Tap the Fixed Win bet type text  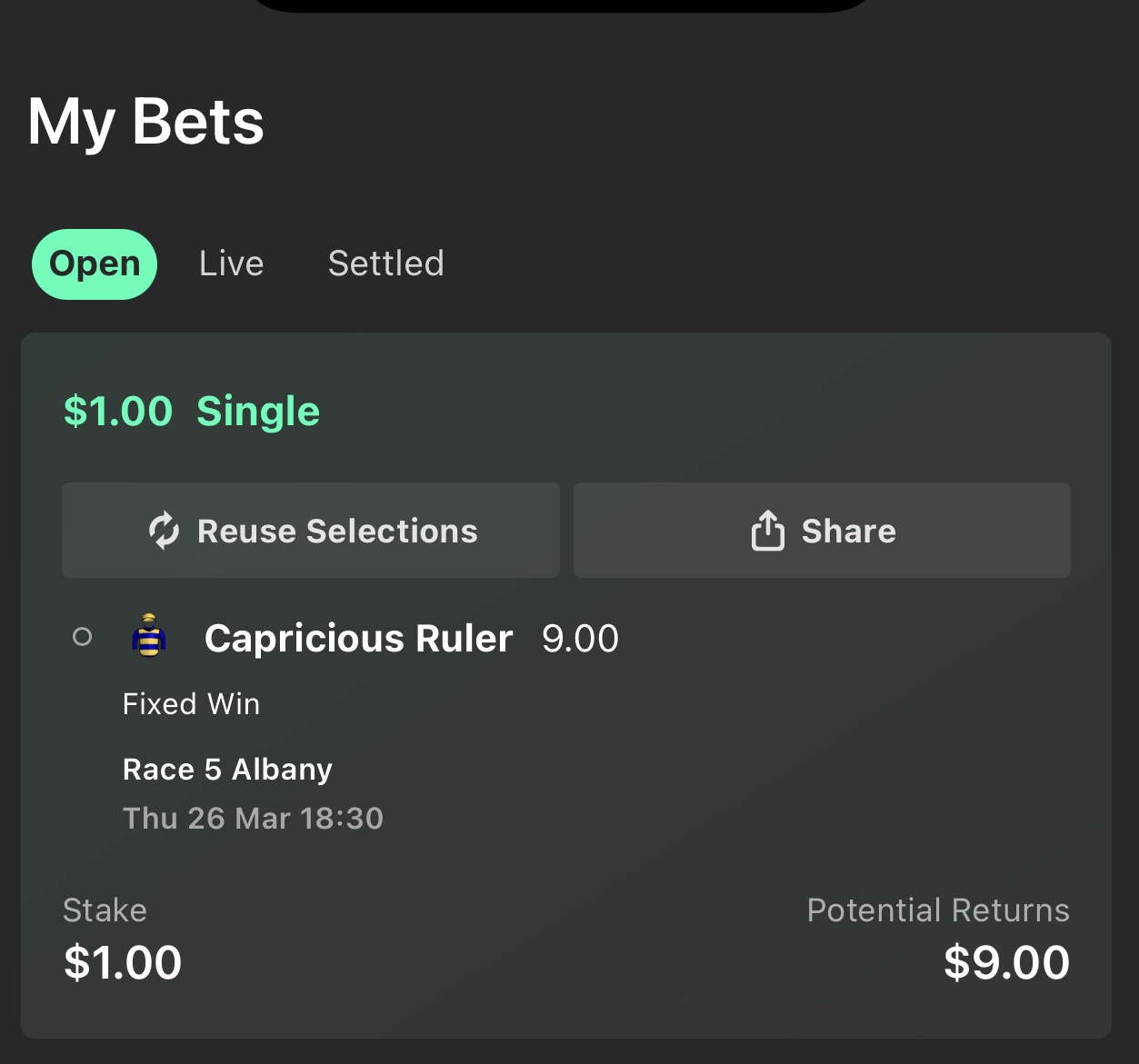(x=191, y=704)
